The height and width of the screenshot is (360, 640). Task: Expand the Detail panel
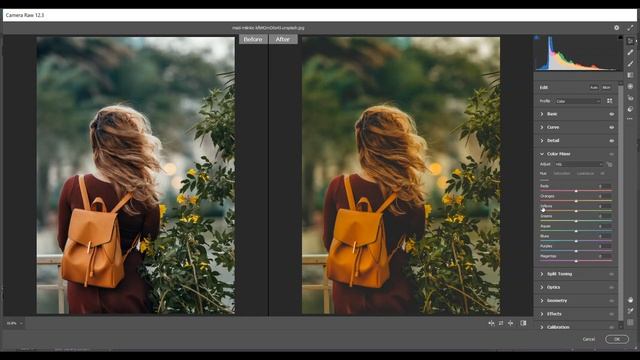coord(542,140)
